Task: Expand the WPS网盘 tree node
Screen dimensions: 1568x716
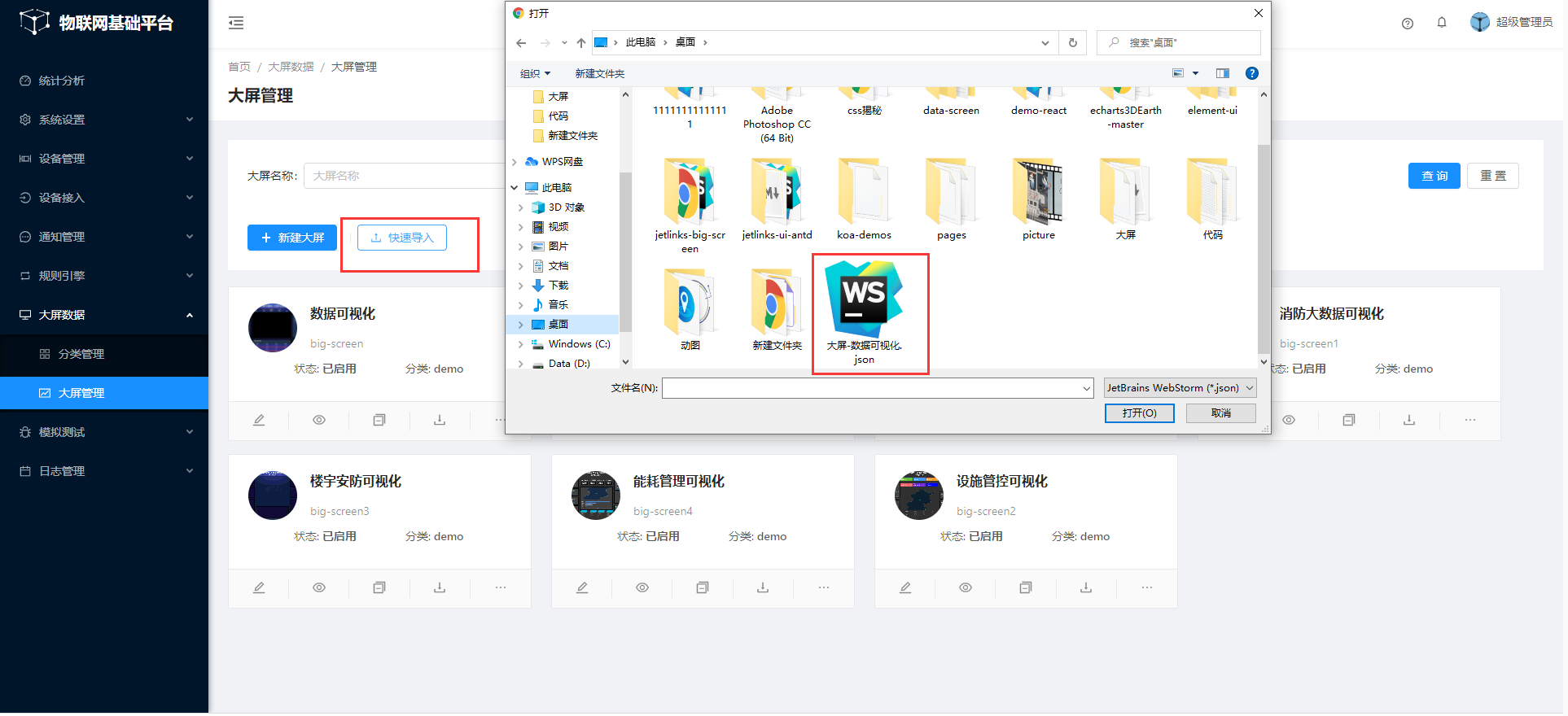Action: pyautogui.click(x=515, y=162)
